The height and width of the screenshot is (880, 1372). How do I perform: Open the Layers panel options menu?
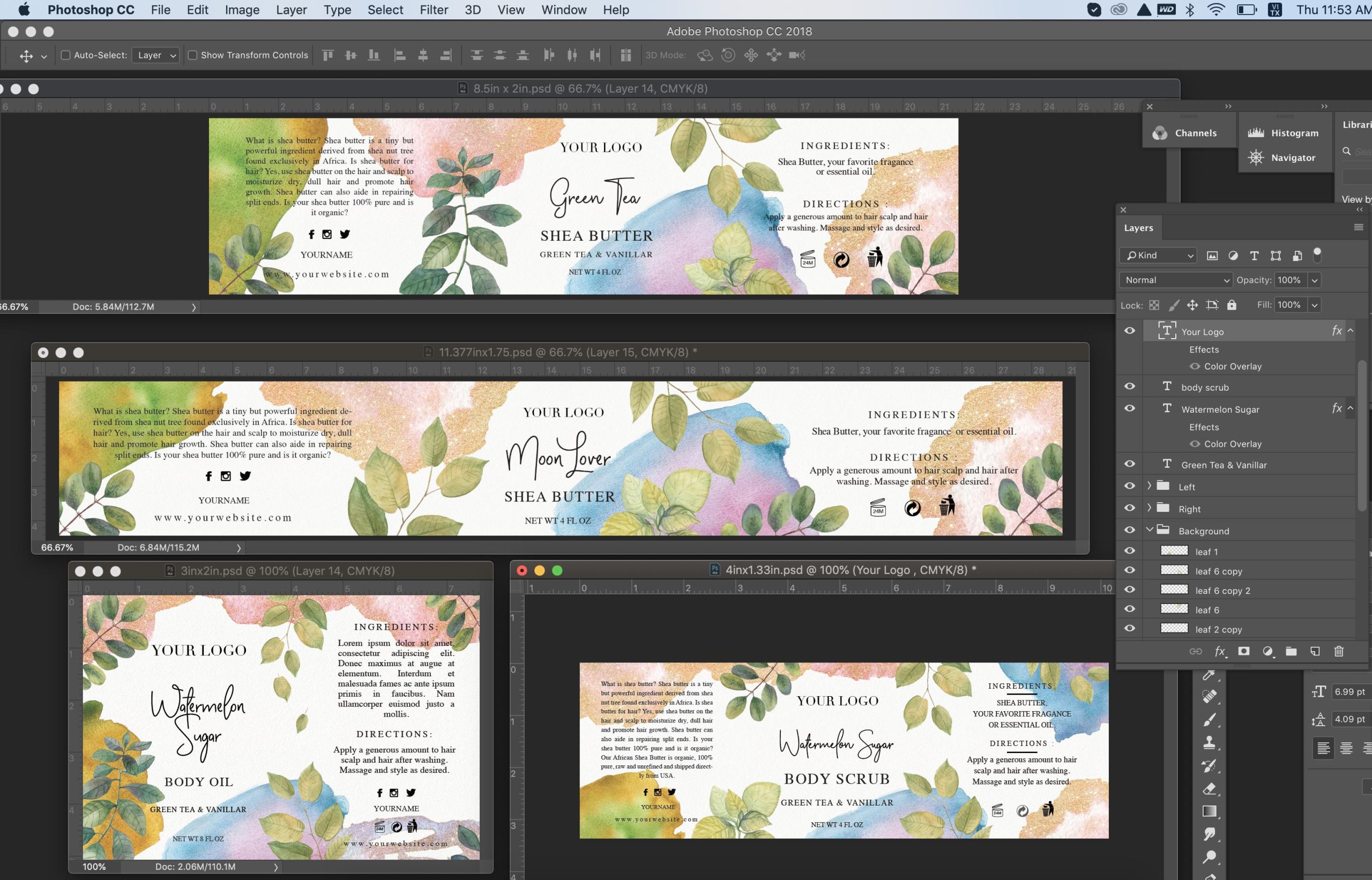point(1359,227)
